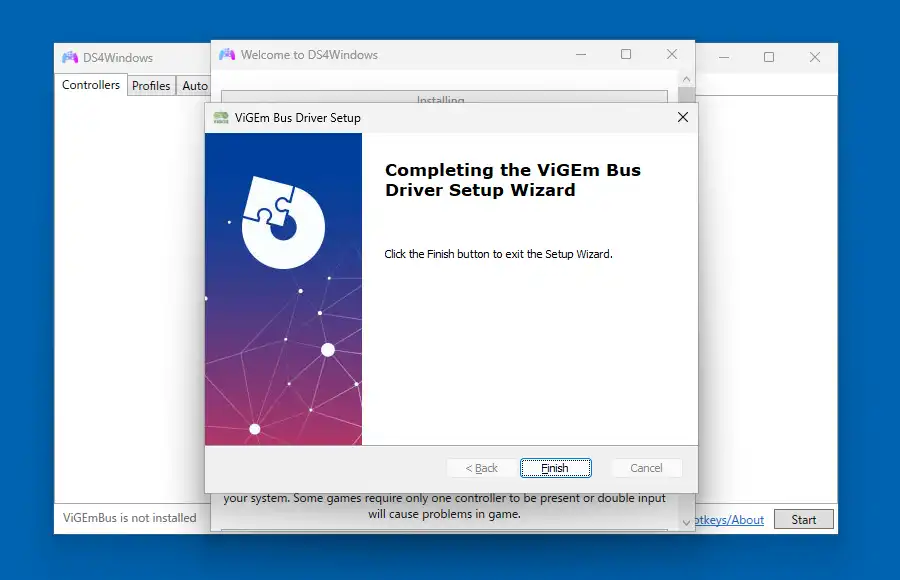Click the DS4Windows controller icon in the main window
Screen dimensions: 900x580
(x=70, y=57)
